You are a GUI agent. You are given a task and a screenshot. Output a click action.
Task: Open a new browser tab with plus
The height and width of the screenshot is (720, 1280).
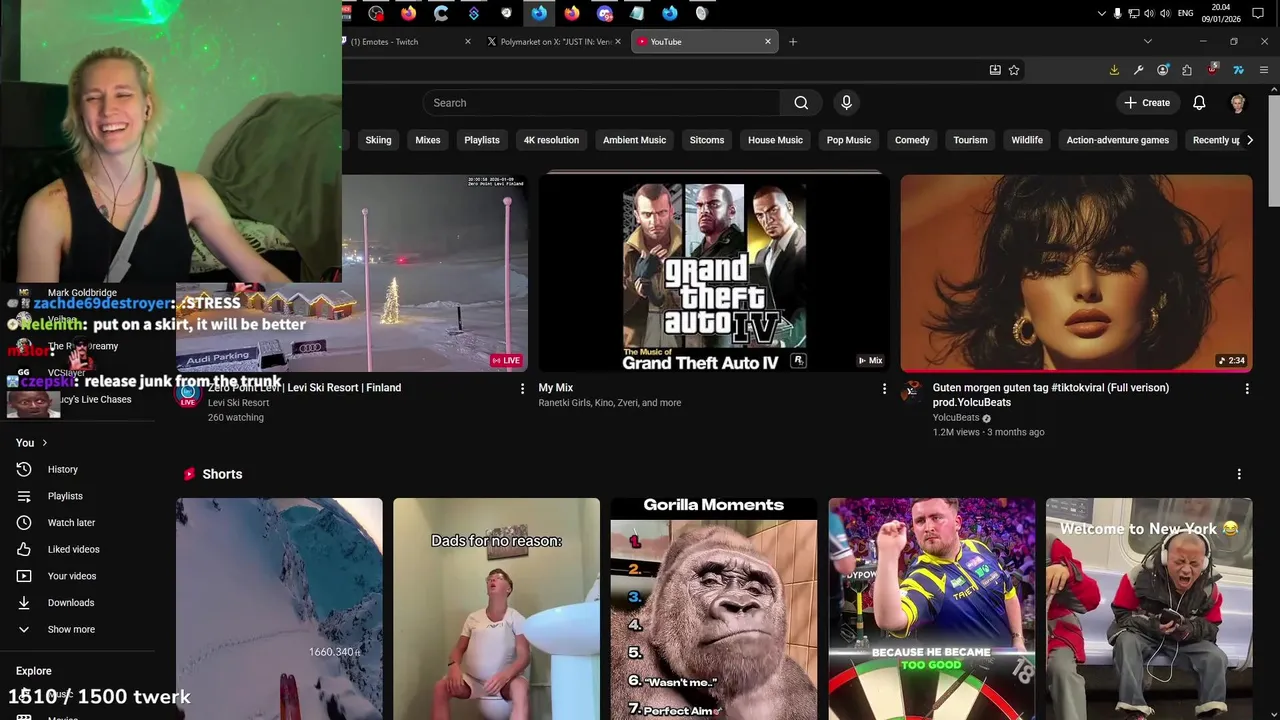pos(793,42)
